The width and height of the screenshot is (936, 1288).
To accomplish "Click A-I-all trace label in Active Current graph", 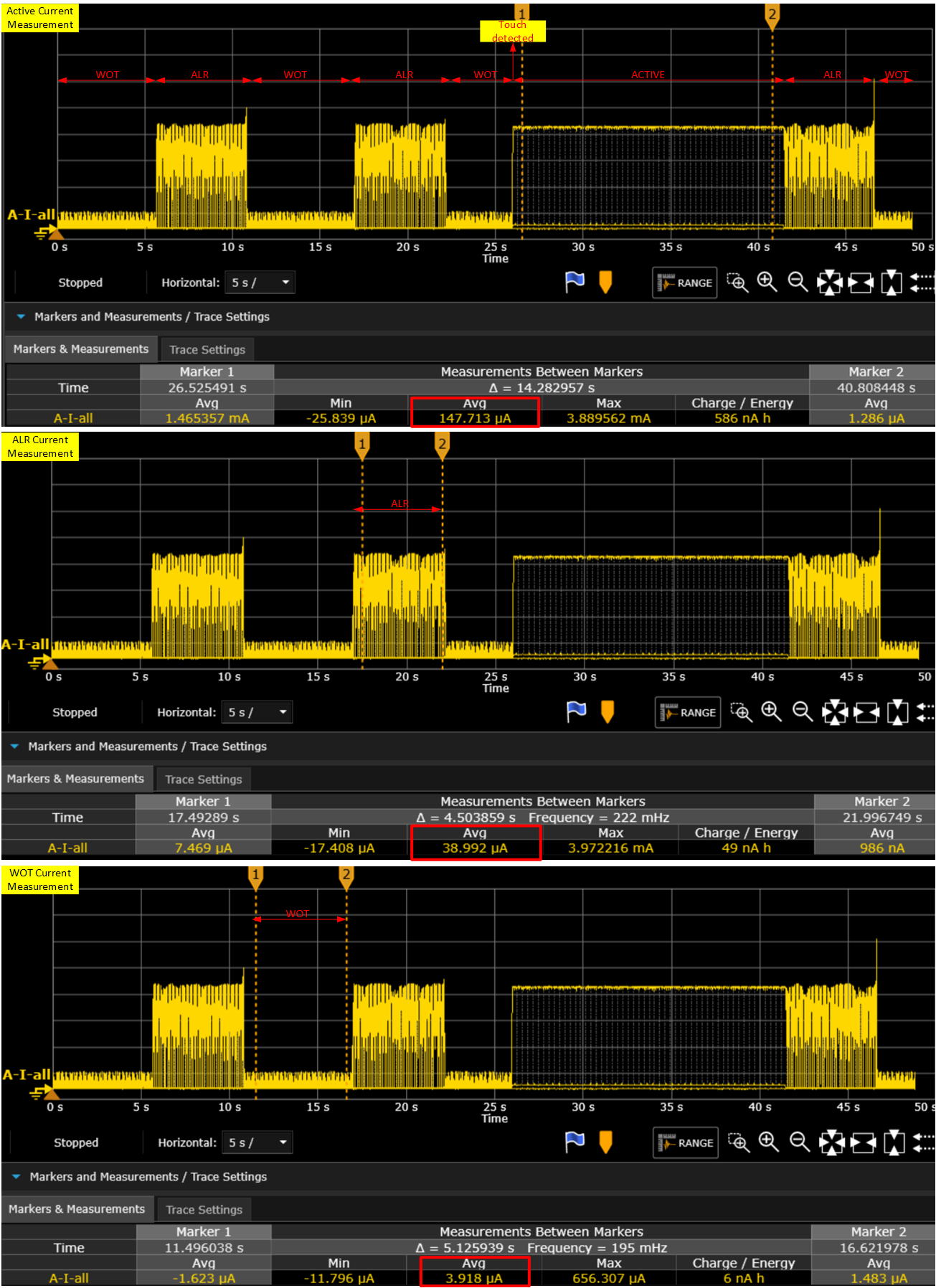I will [x=31, y=214].
